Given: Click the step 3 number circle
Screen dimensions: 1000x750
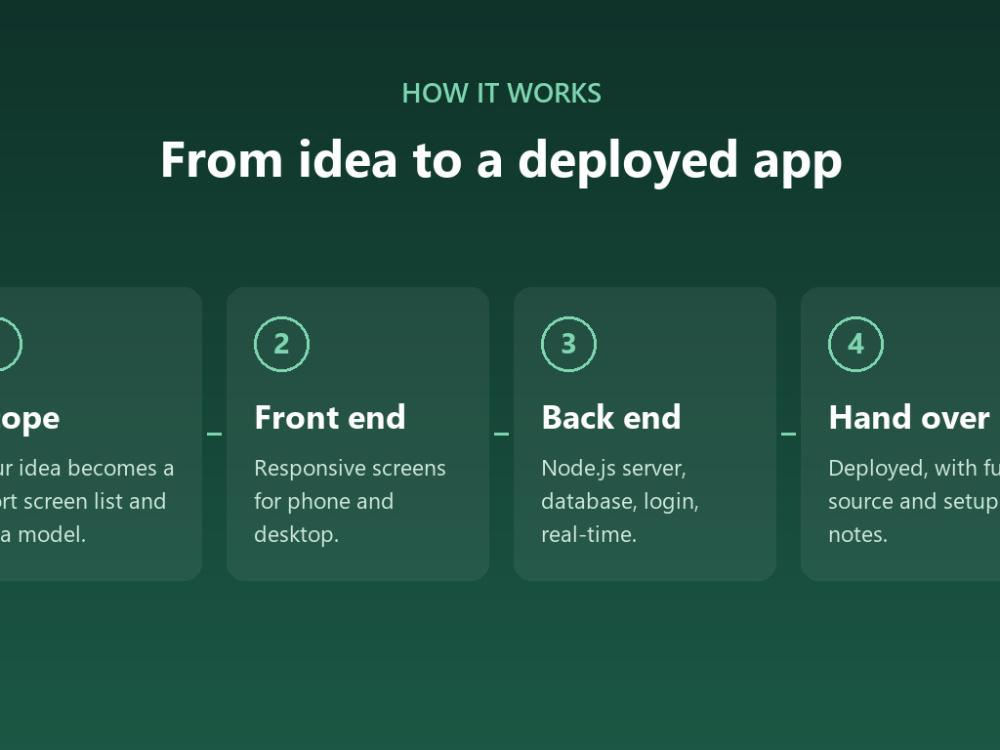Looking at the screenshot, I should 569,344.
